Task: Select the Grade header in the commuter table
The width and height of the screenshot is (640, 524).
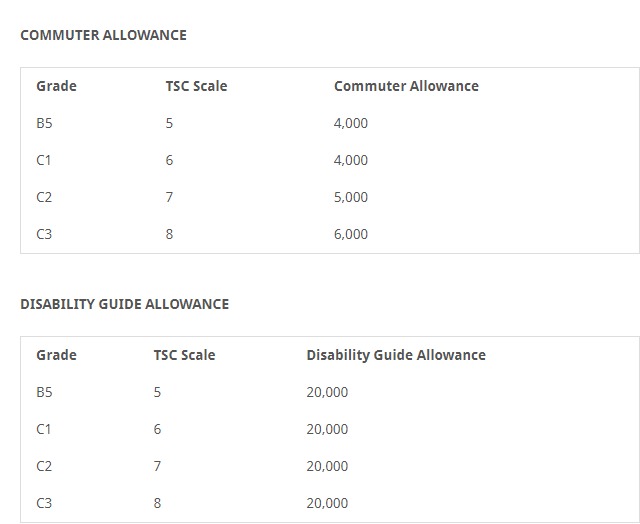Action: click(x=56, y=86)
